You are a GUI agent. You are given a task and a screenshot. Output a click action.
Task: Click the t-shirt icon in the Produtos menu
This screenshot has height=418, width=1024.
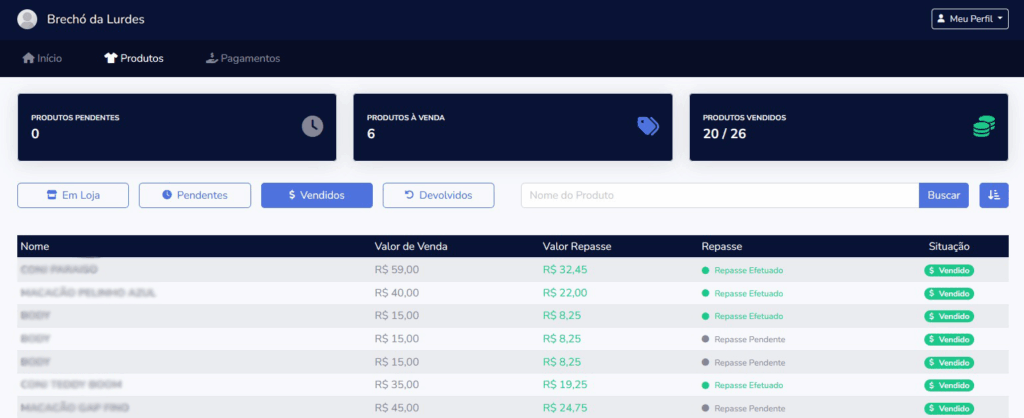click(110, 58)
